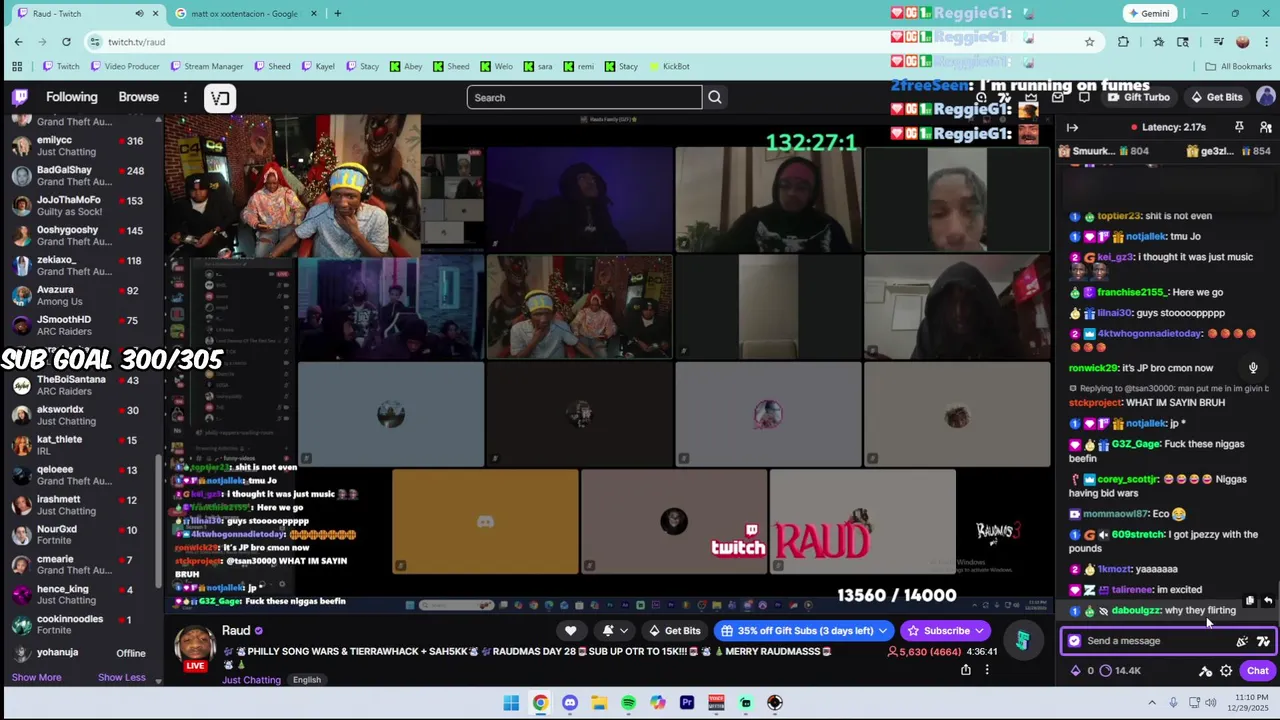Open the community users-in-chat icon
Image resolution: width=1280 pixels, height=720 pixels.
click(x=1266, y=127)
